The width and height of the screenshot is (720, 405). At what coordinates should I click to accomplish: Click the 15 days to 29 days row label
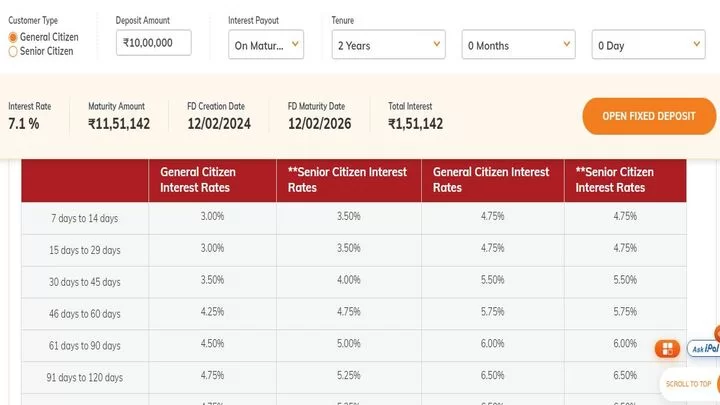point(84,250)
